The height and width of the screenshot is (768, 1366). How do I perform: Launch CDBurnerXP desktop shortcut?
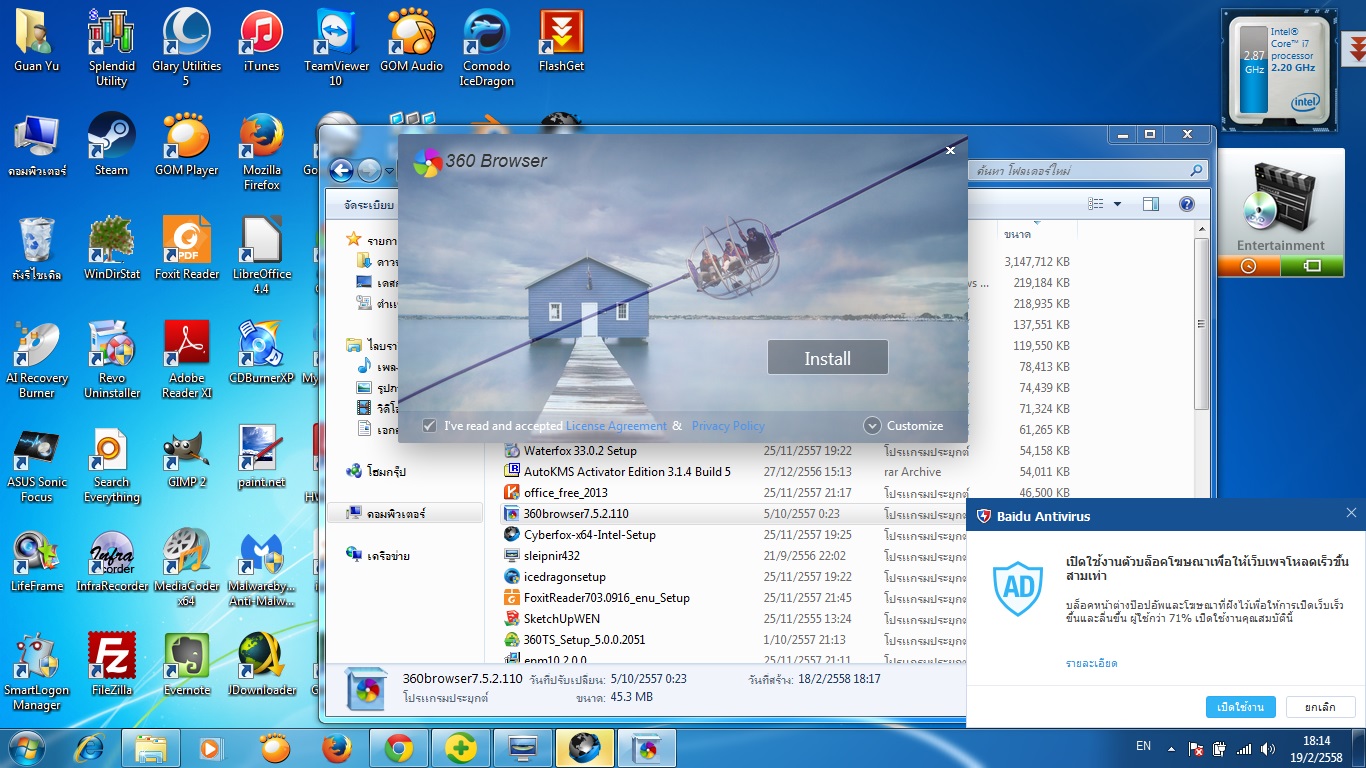click(x=261, y=353)
